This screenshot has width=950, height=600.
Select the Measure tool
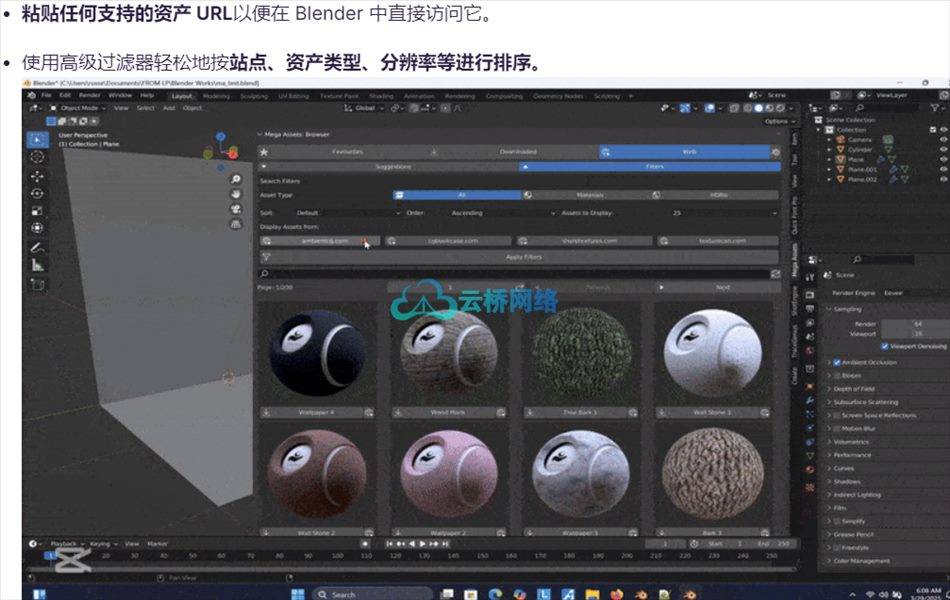[x=38, y=265]
